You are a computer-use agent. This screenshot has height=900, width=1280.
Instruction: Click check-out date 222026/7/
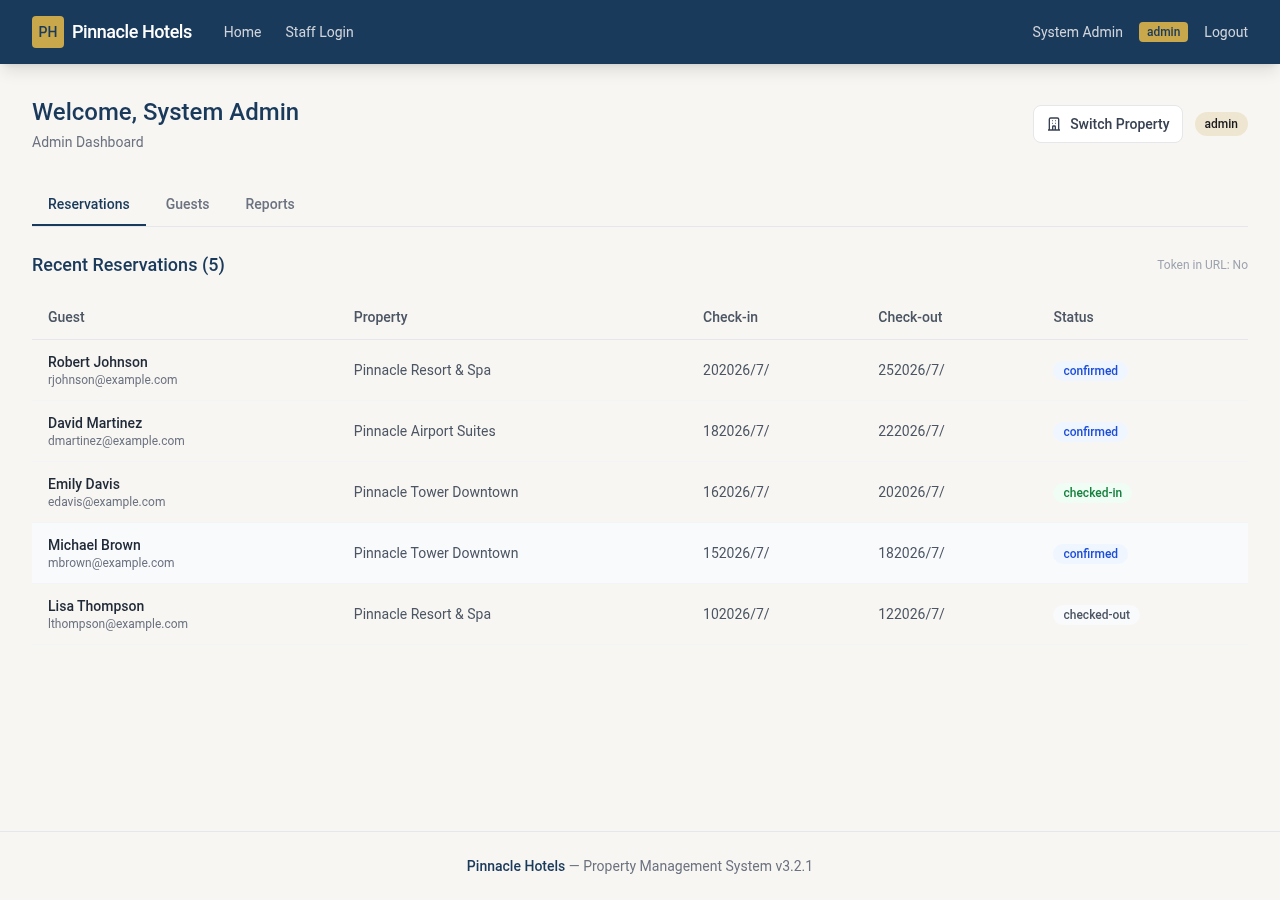911,431
